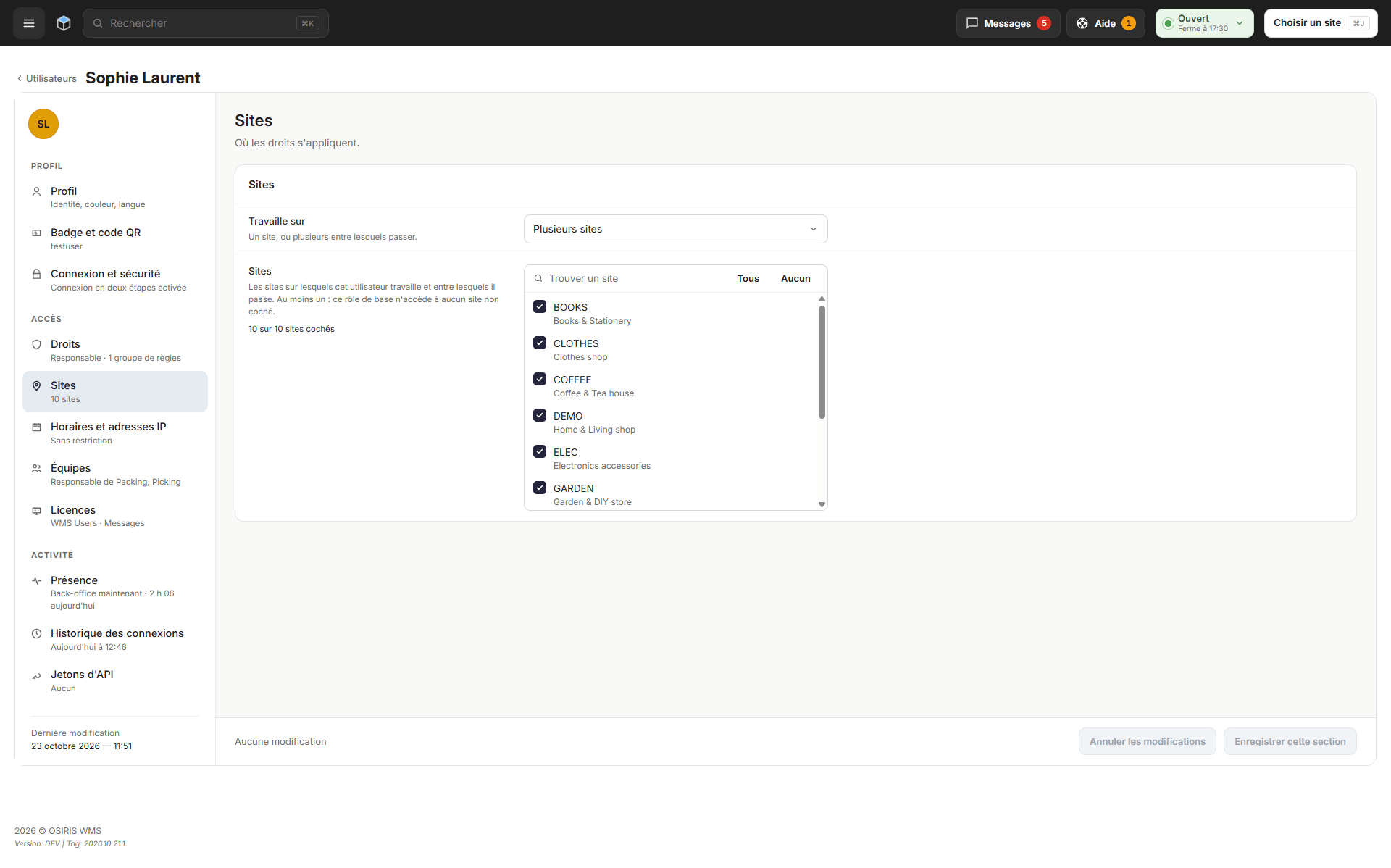The width and height of the screenshot is (1391, 868).
Task: Click the Horaires et adresses IP calendar icon
Action: 36,427
